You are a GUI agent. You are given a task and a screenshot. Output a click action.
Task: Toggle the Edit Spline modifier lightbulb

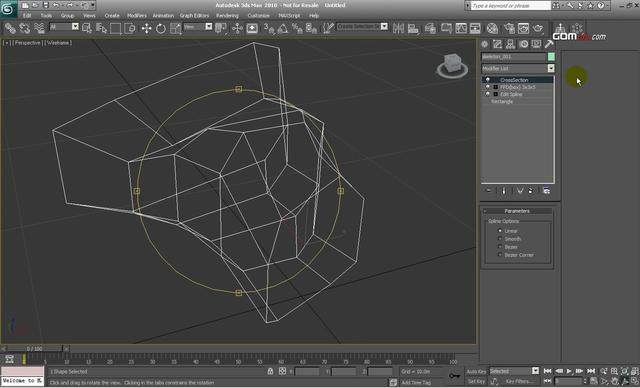(x=487, y=94)
